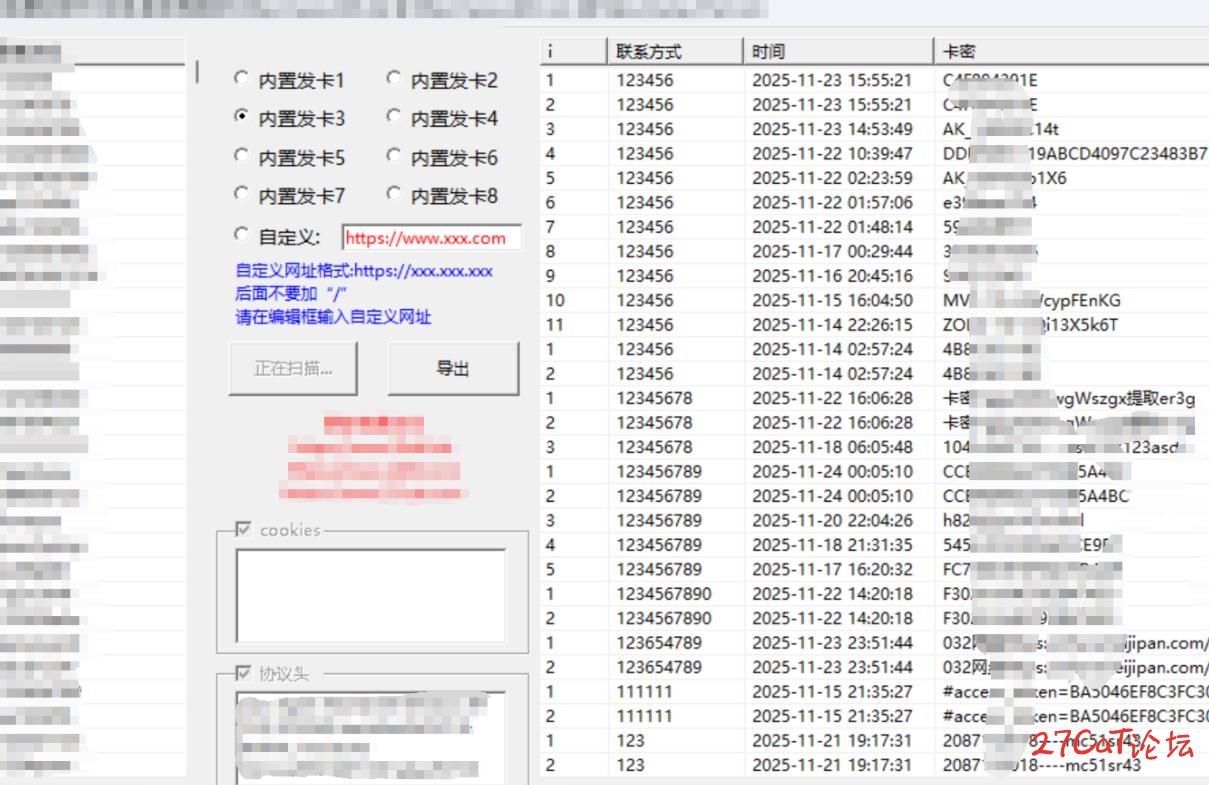Choose 内置发卡7 radio option

(x=241, y=195)
